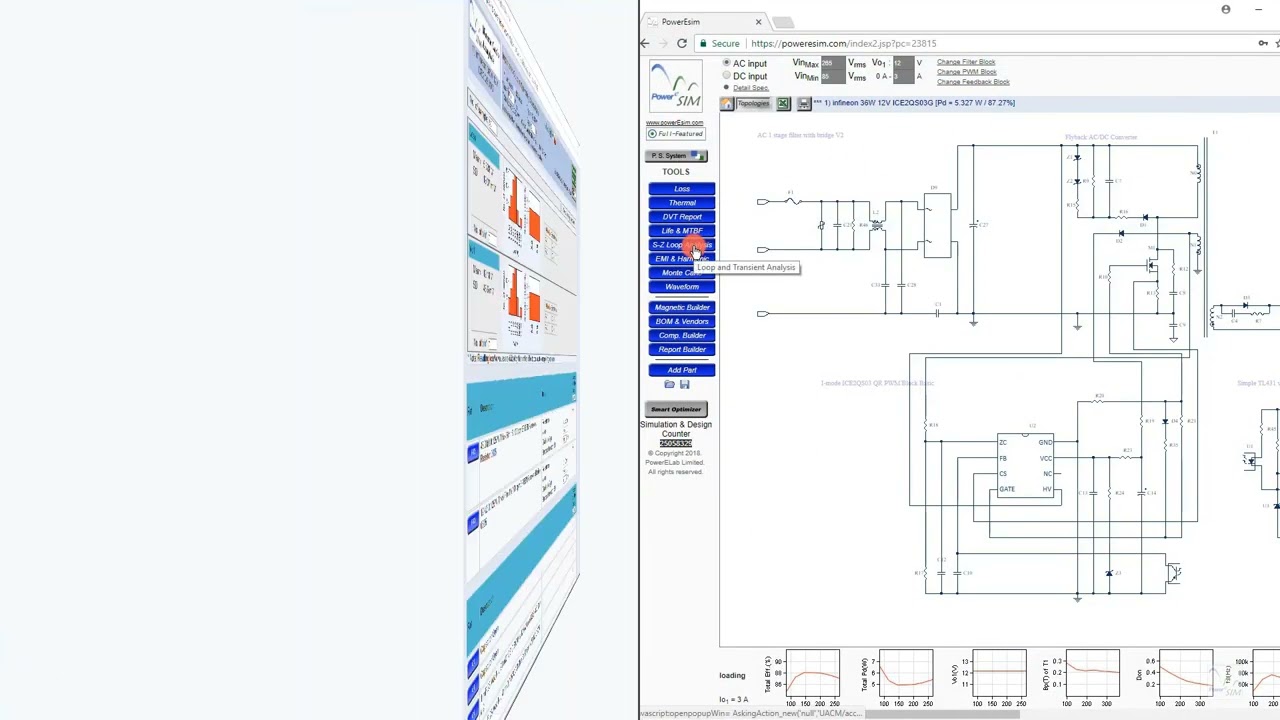Click the output current input field
This screenshot has height=720, width=1280.
pos(902,76)
